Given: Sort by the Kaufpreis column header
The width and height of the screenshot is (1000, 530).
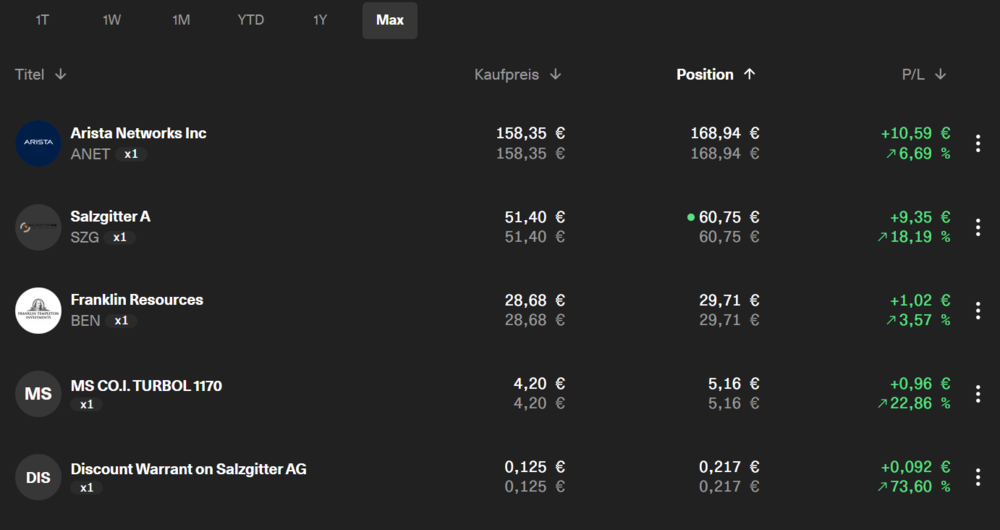Looking at the screenshot, I should click(x=506, y=75).
